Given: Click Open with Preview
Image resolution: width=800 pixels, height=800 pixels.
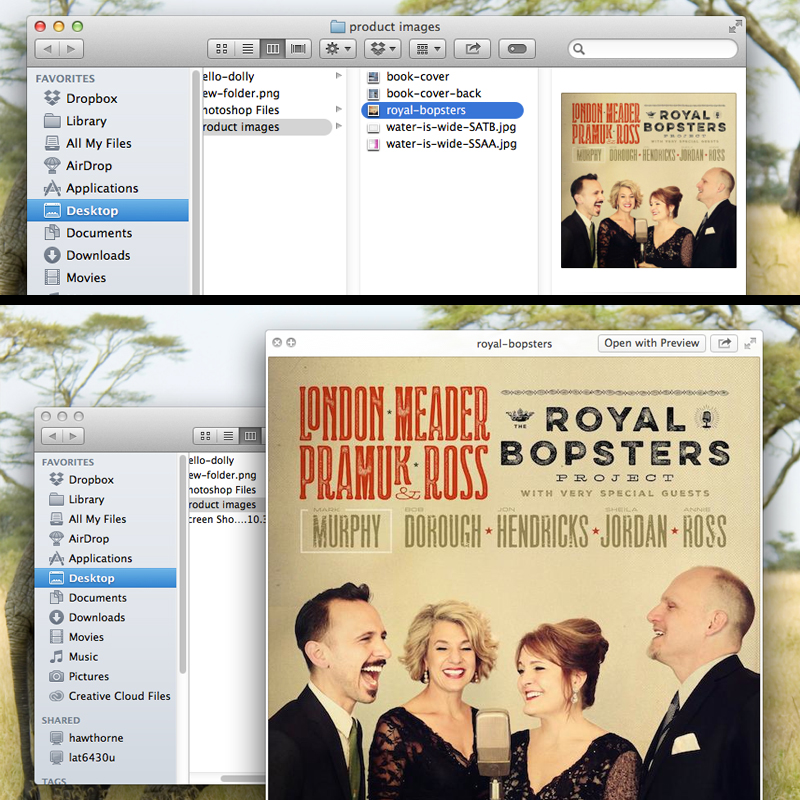Looking at the screenshot, I should [x=652, y=343].
